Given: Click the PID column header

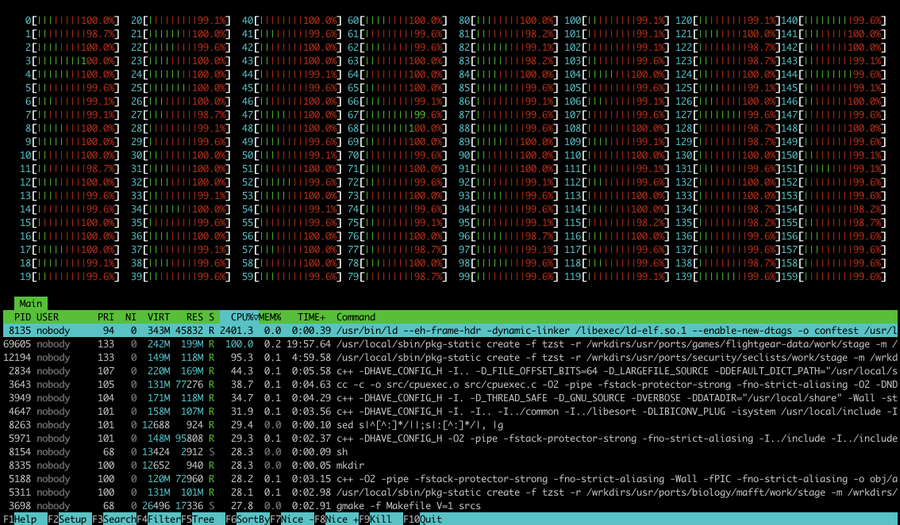Looking at the screenshot, I should [22, 317].
